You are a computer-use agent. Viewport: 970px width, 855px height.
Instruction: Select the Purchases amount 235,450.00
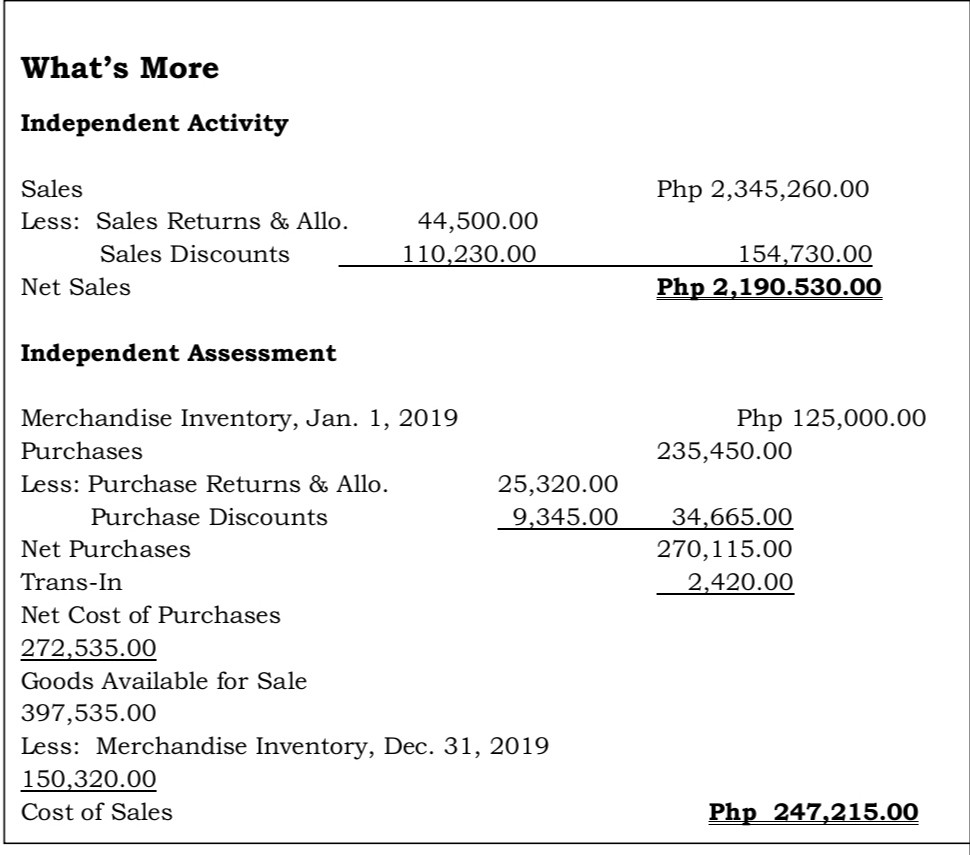(724, 451)
